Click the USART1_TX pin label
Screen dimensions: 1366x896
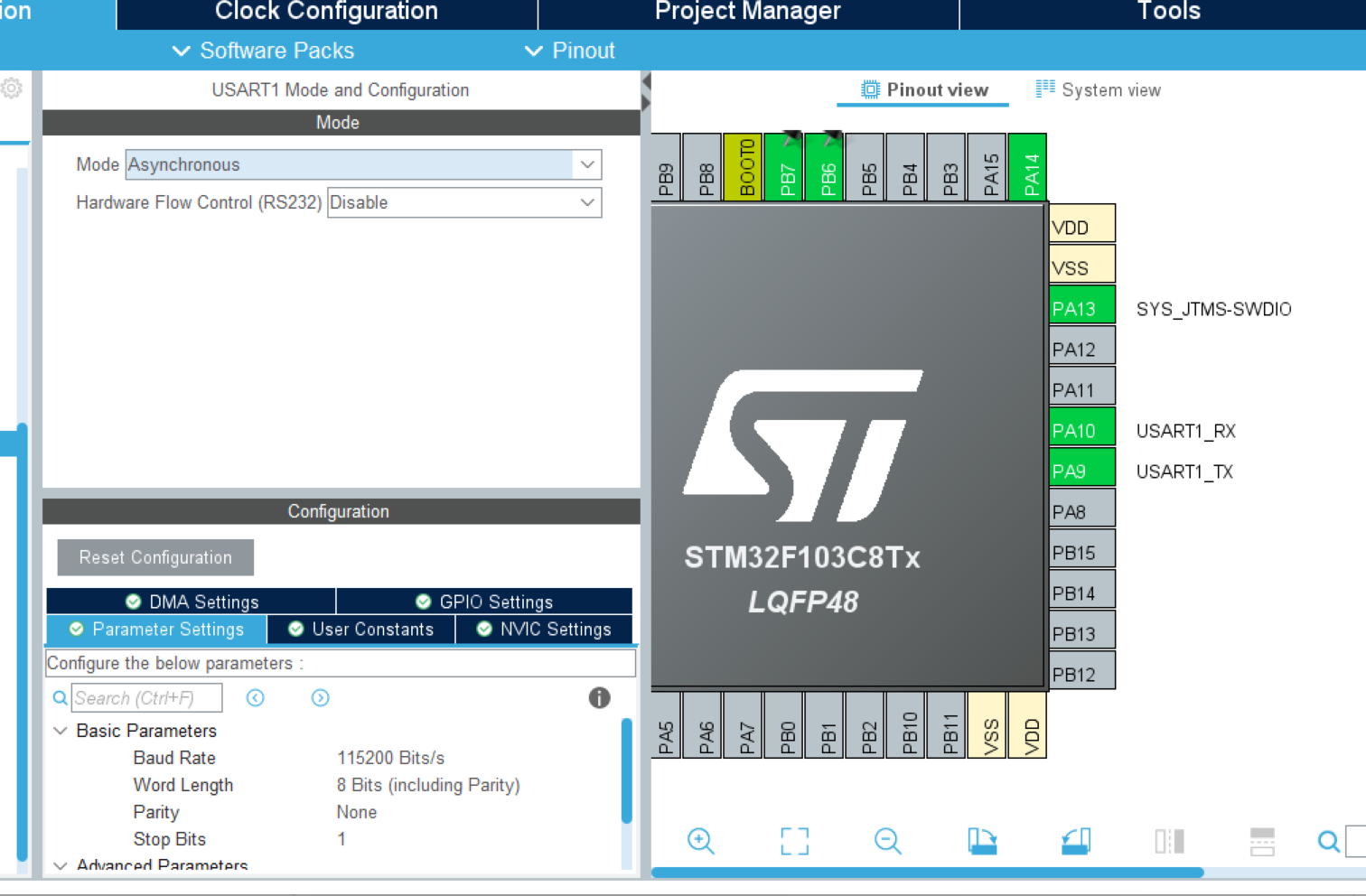click(x=1184, y=471)
